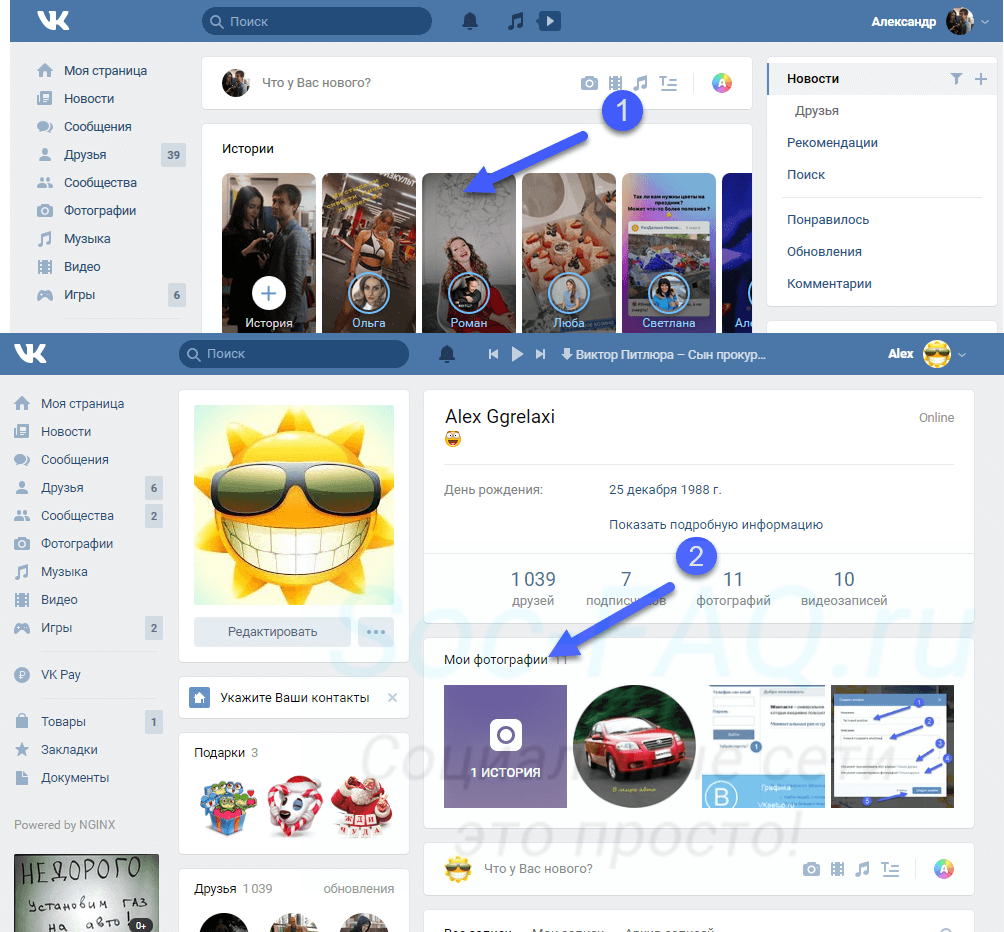Click the video film icon in top post box
This screenshot has height=932, width=1004.
tap(615, 83)
